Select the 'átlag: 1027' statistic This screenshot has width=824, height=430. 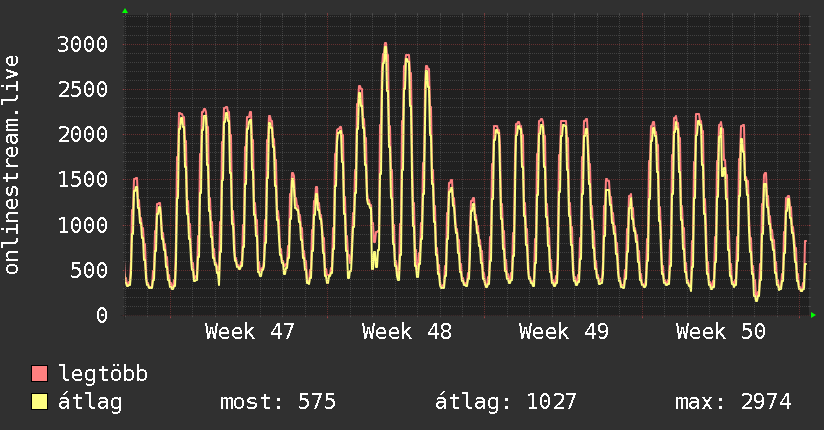(x=506, y=402)
